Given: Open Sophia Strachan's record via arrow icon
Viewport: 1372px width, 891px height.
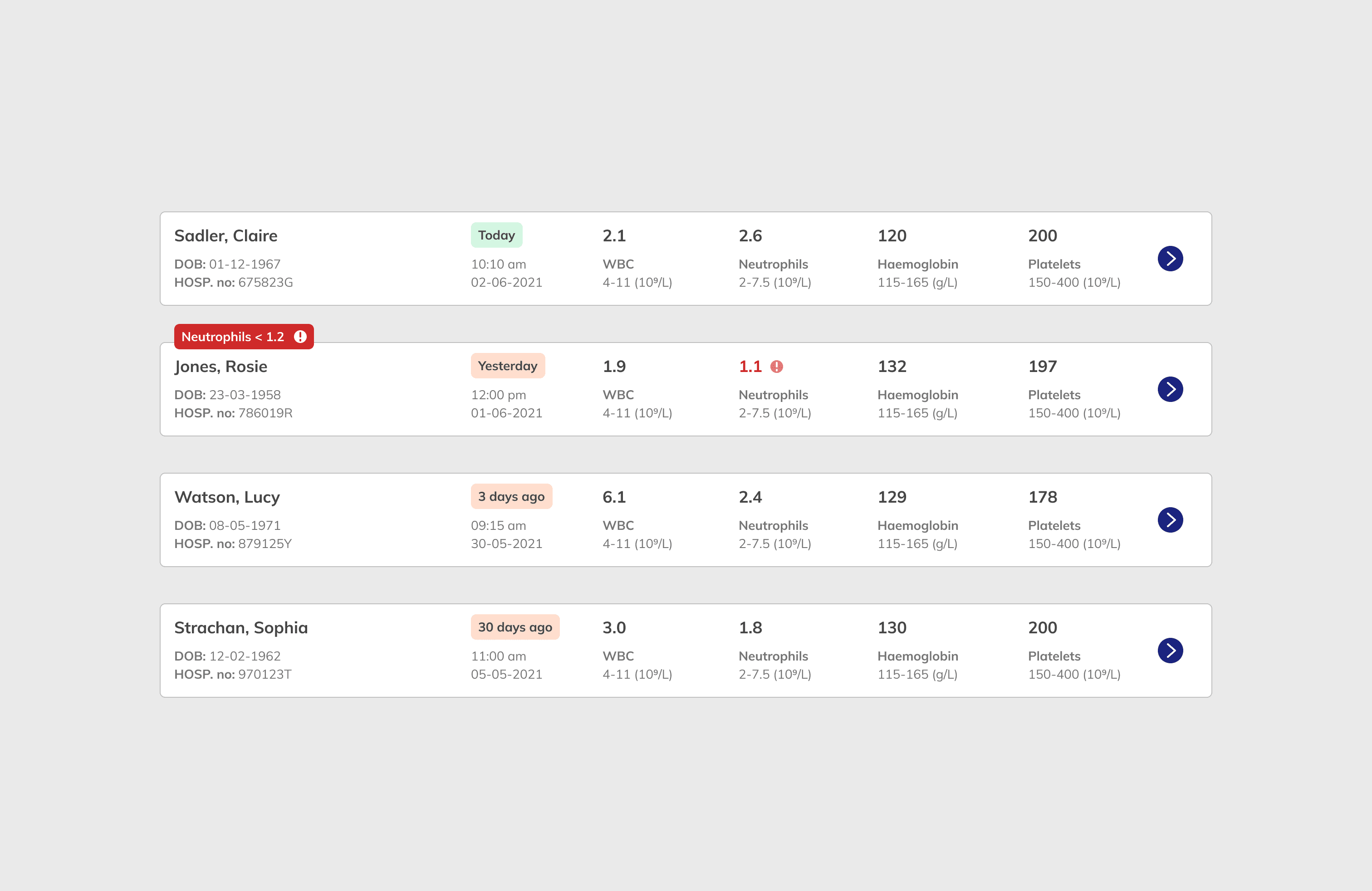Looking at the screenshot, I should (x=1170, y=651).
